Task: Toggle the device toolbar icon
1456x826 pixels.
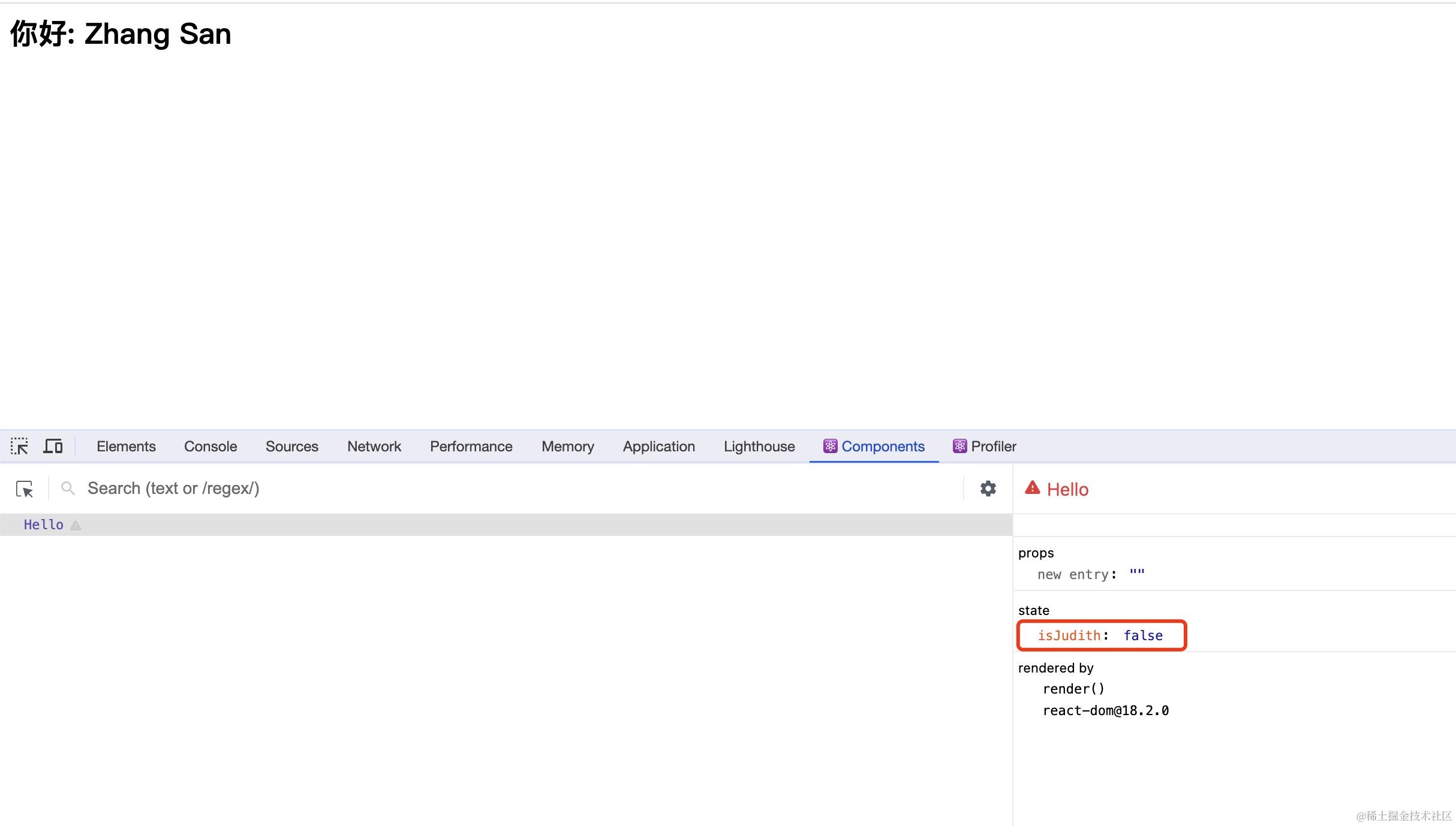Action: 53,446
